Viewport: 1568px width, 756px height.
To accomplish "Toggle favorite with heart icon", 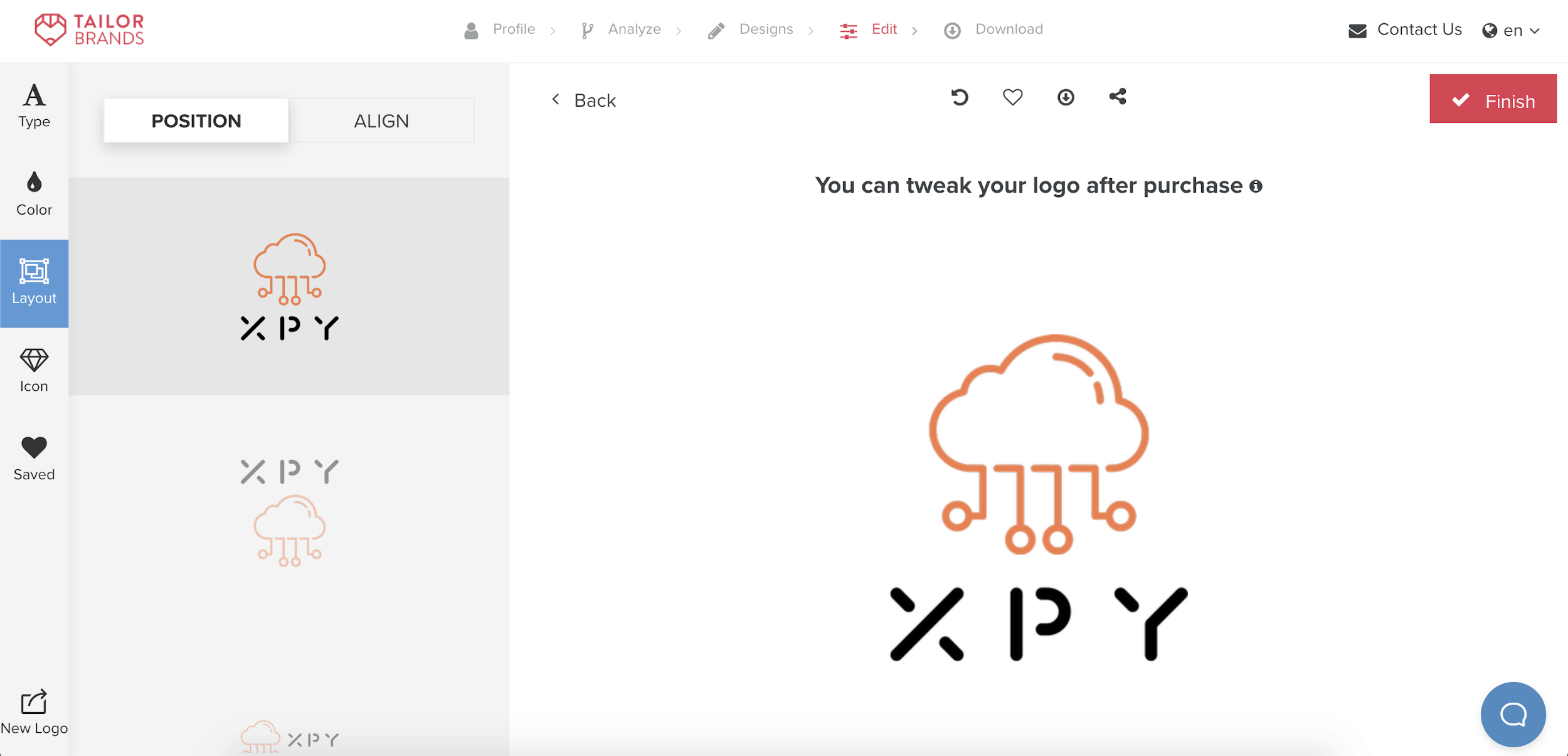I will click(x=1012, y=97).
